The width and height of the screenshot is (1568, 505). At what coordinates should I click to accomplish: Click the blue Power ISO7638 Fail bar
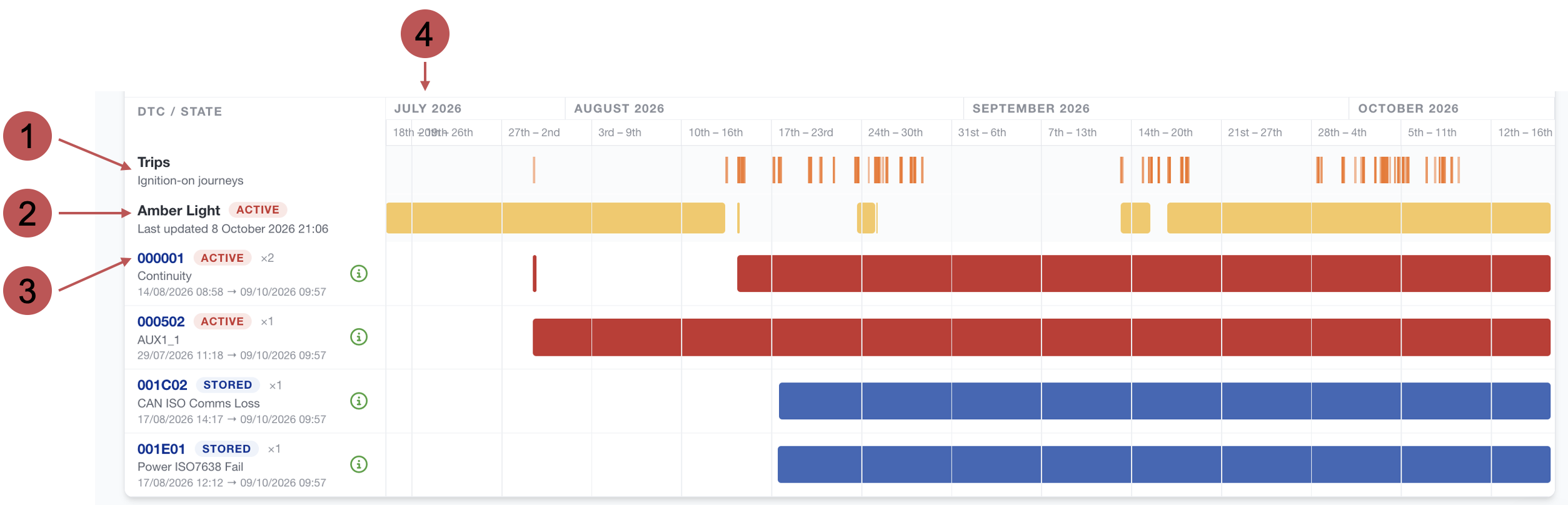[1164, 464]
